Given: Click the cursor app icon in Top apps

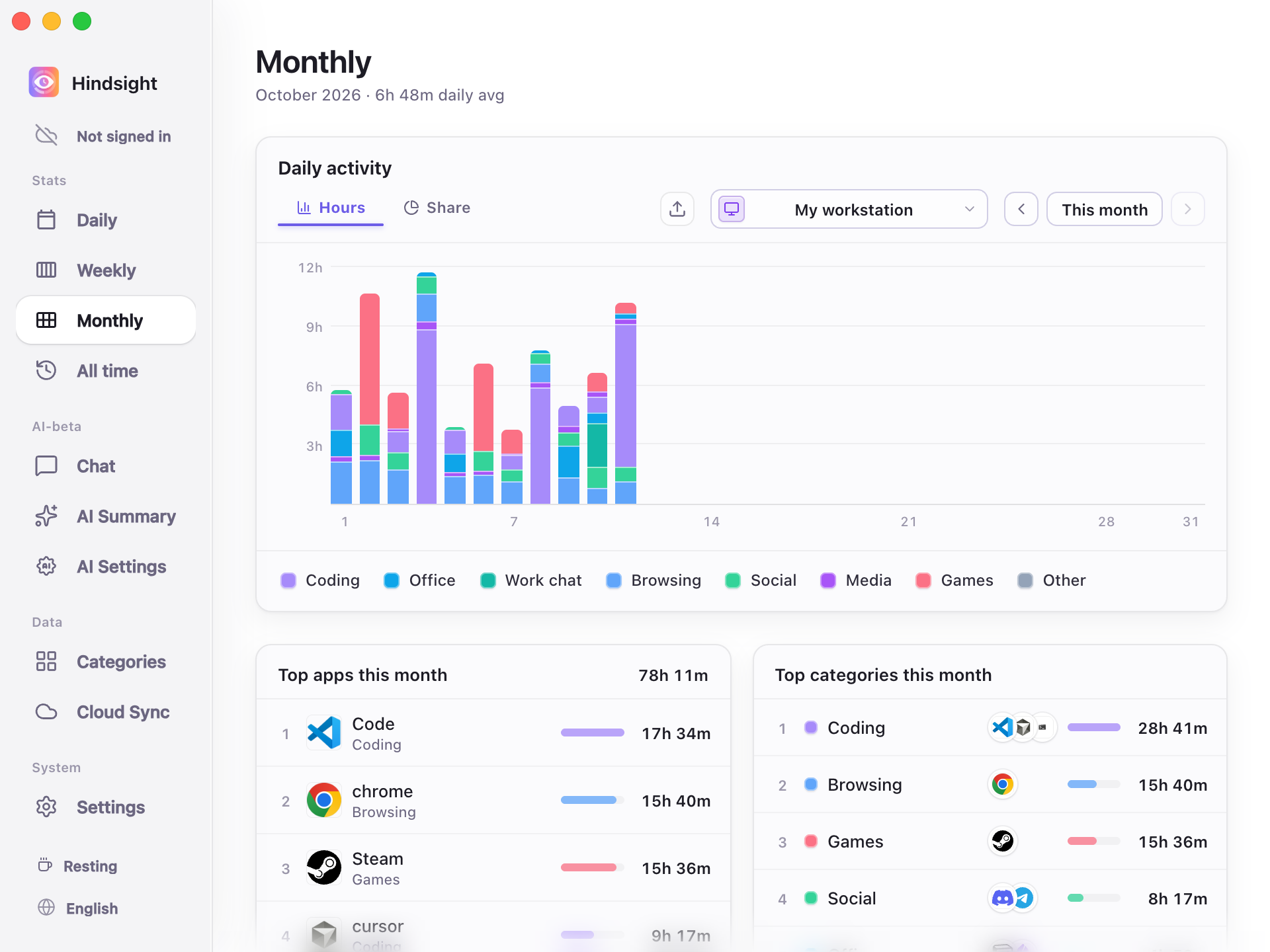Looking at the screenshot, I should [324, 933].
